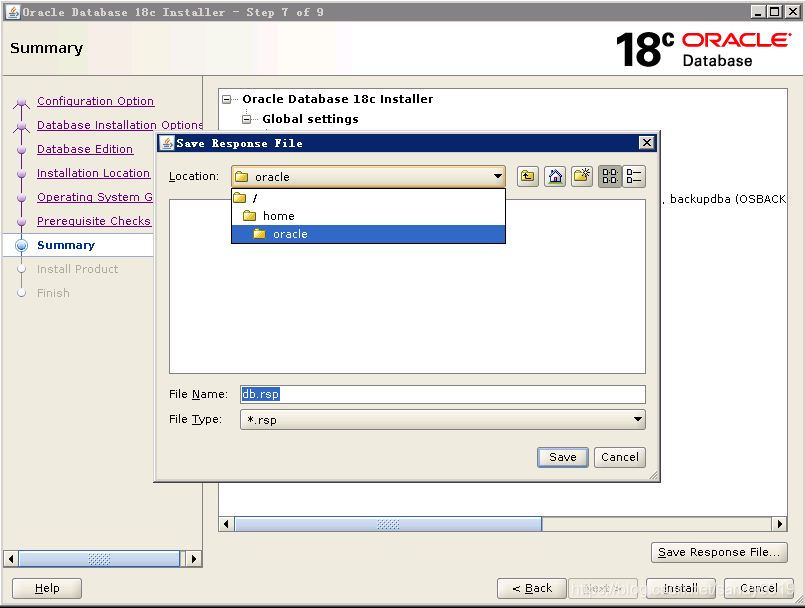Create a new folder icon
Image resolution: width=805 pixels, height=608 pixels.
pos(582,177)
